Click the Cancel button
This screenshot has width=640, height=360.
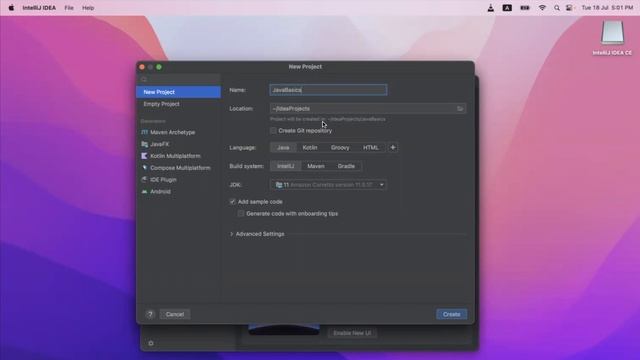(175, 314)
